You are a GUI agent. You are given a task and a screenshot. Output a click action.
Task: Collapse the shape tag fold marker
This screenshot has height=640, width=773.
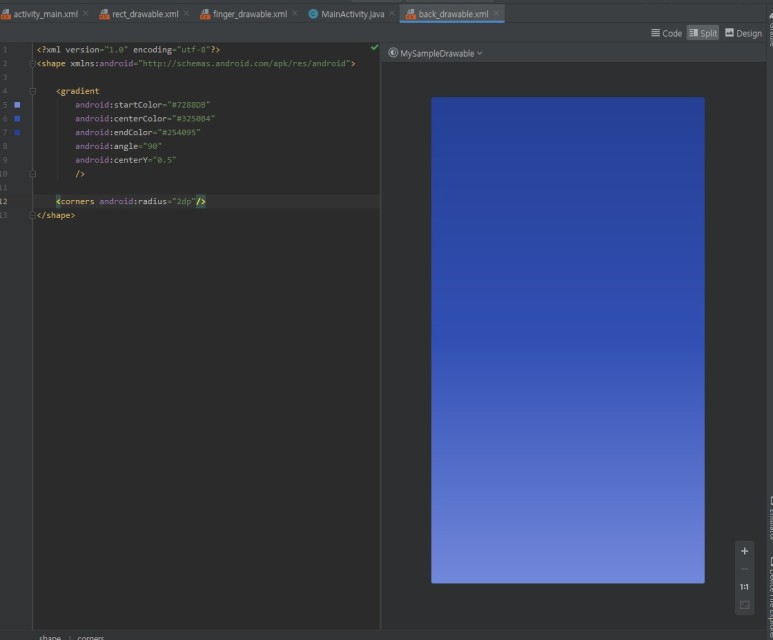33,64
